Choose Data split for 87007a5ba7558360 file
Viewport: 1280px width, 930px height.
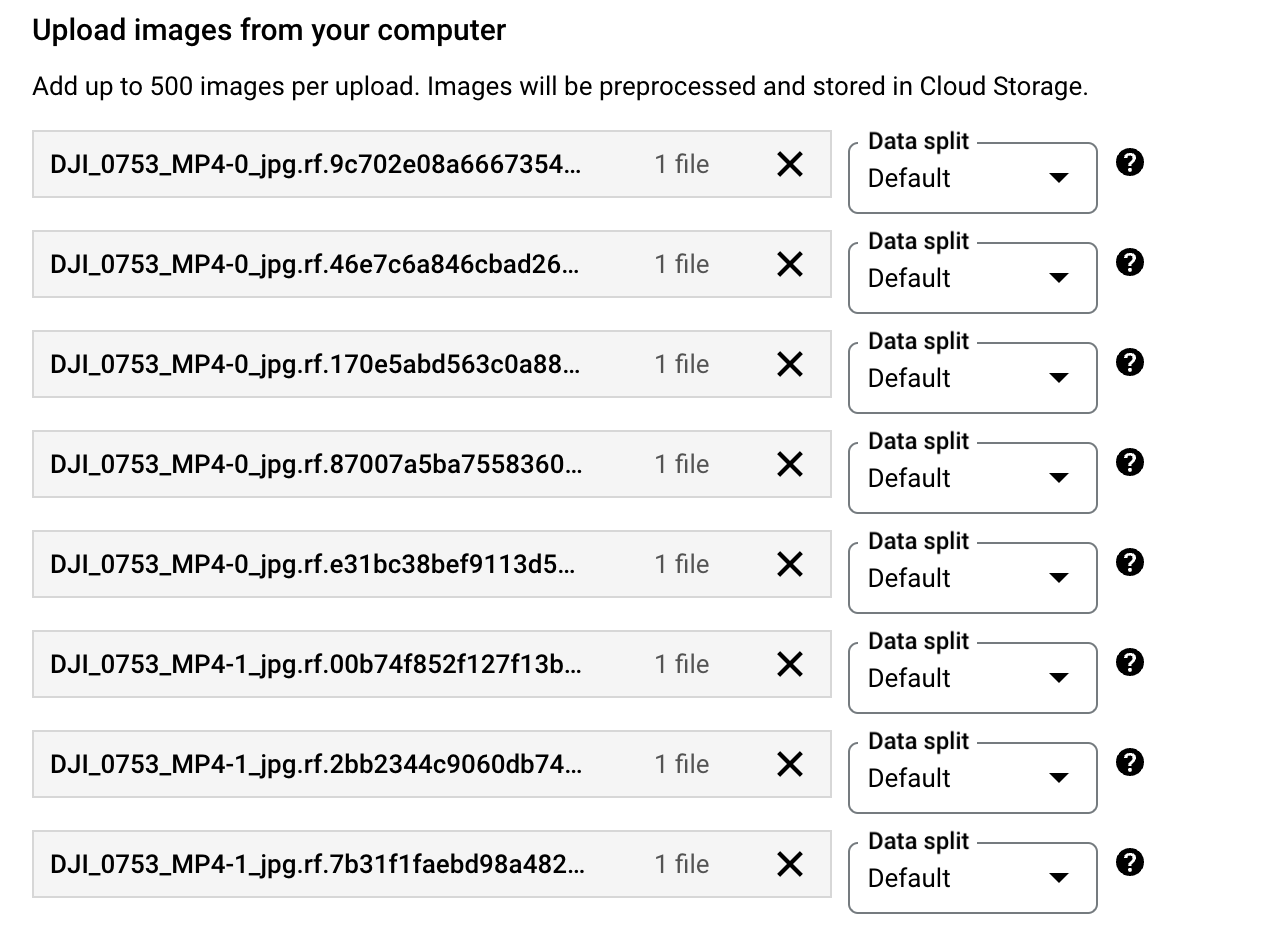[x=972, y=478]
